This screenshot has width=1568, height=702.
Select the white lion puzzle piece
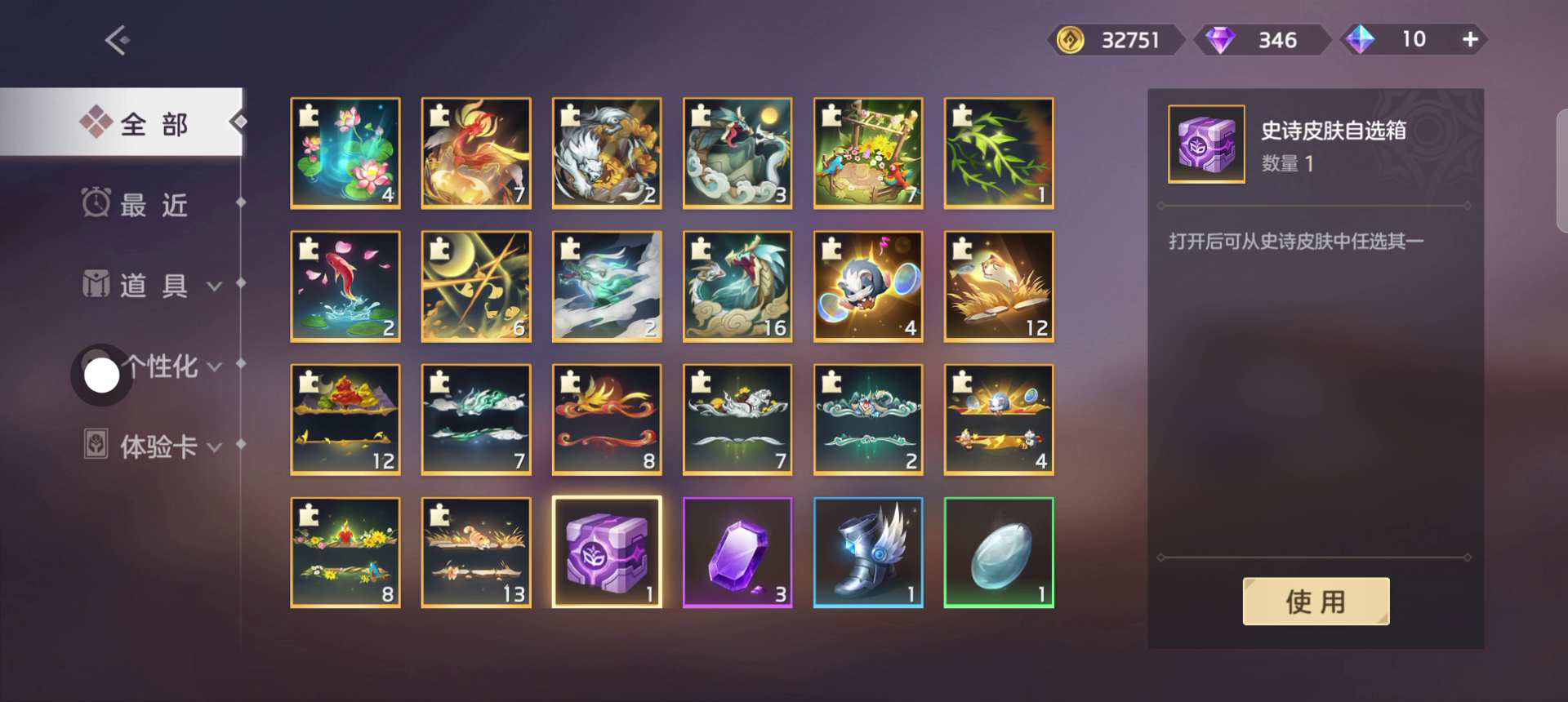coord(607,153)
